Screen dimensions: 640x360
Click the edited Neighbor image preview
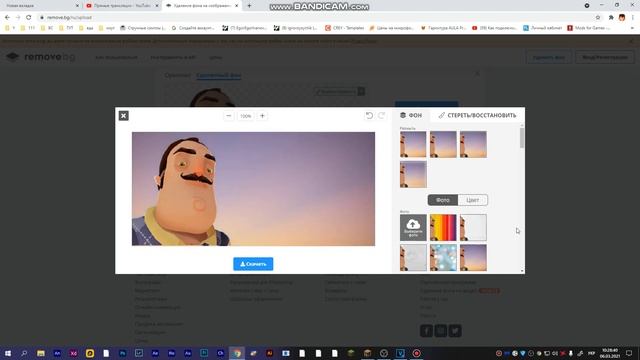coord(253,189)
